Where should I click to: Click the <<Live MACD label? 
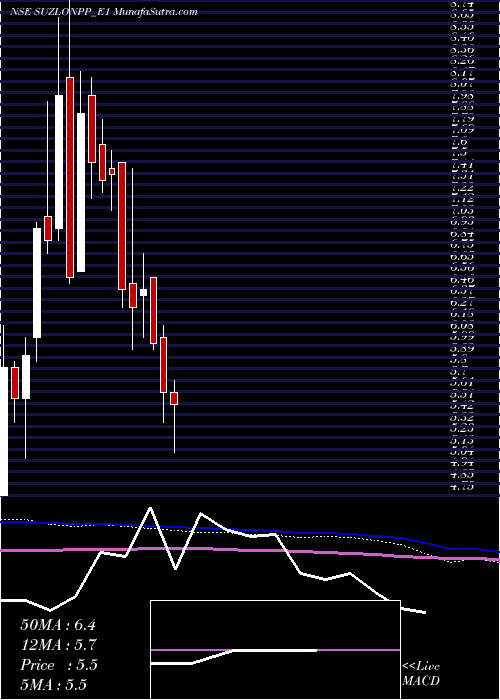click(421, 674)
